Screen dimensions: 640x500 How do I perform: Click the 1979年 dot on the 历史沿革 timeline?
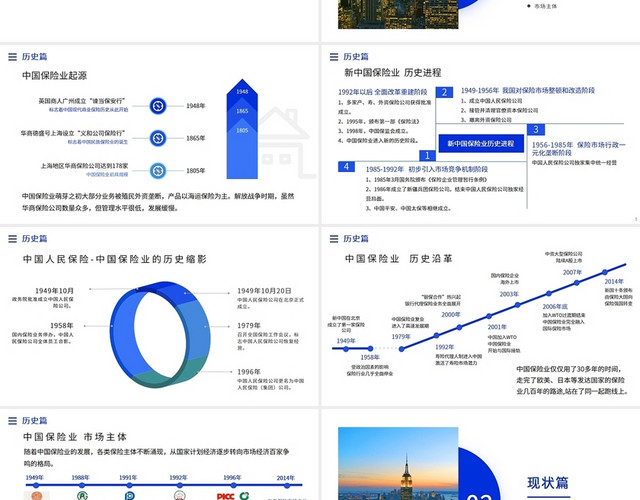point(402,349)
